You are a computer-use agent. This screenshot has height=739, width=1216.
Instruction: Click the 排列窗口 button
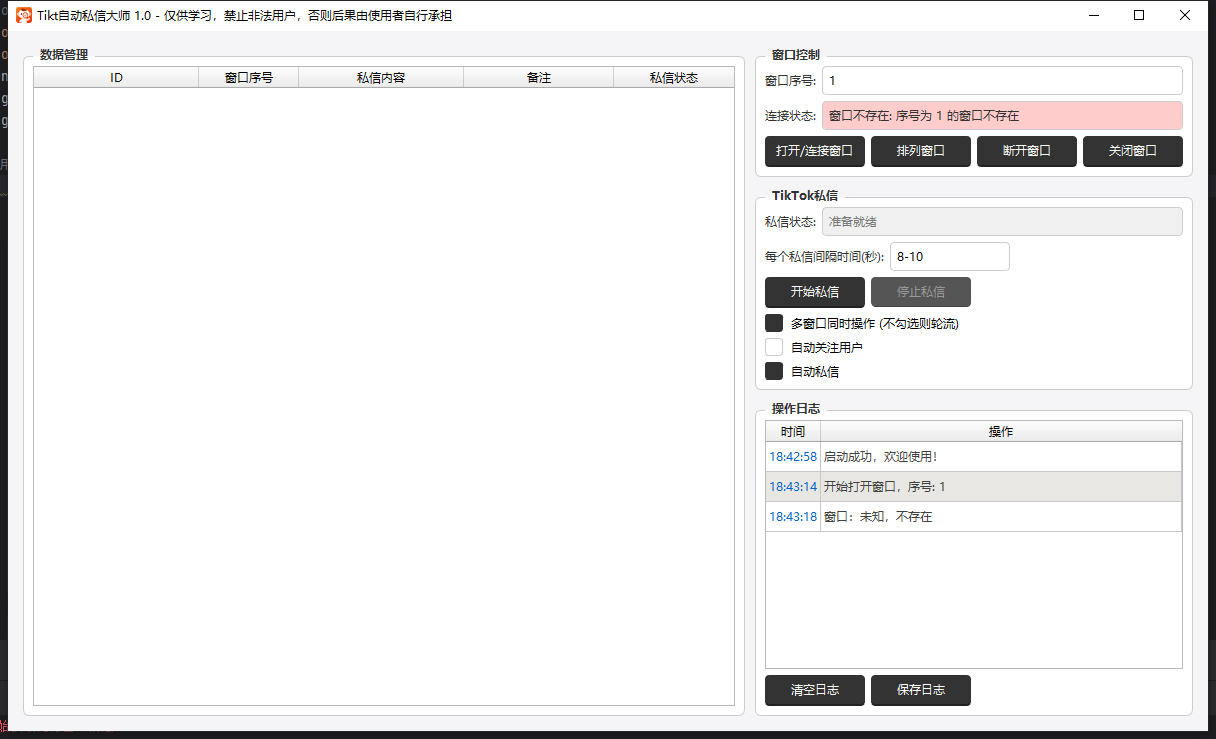pos(920,151)
